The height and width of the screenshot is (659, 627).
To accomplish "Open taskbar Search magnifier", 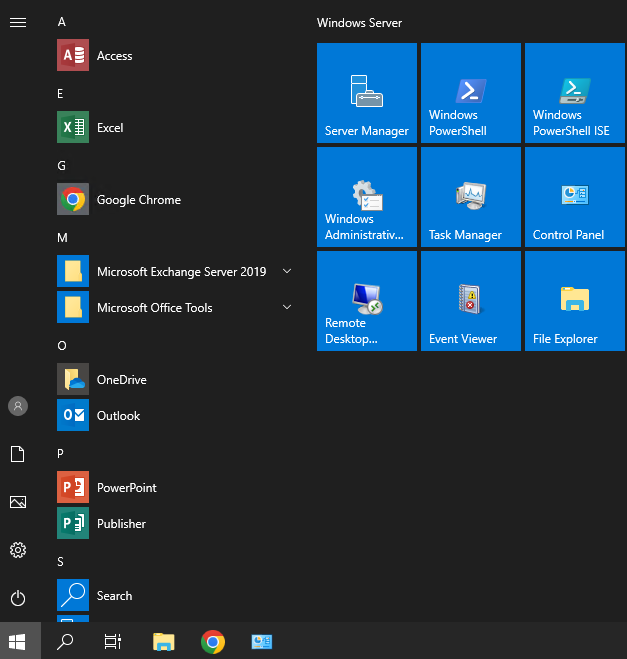I will point(65,642).
